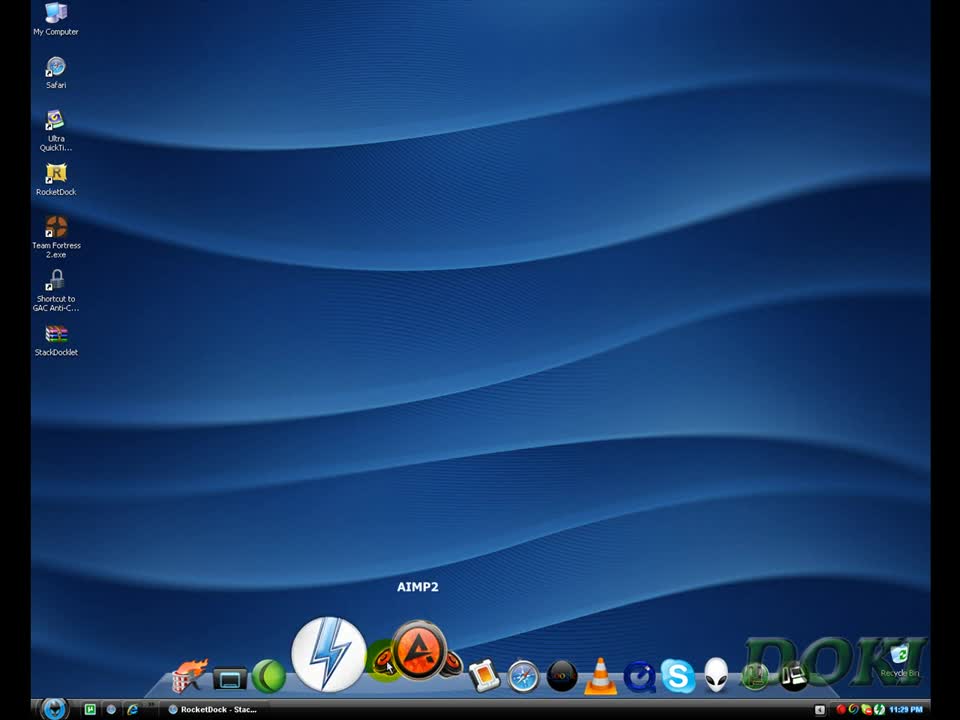Viewport: 960px width, 720px height.
Task: Select the Ultra QuickTi... desktop shortcut
Action: (x=56, y=130)
